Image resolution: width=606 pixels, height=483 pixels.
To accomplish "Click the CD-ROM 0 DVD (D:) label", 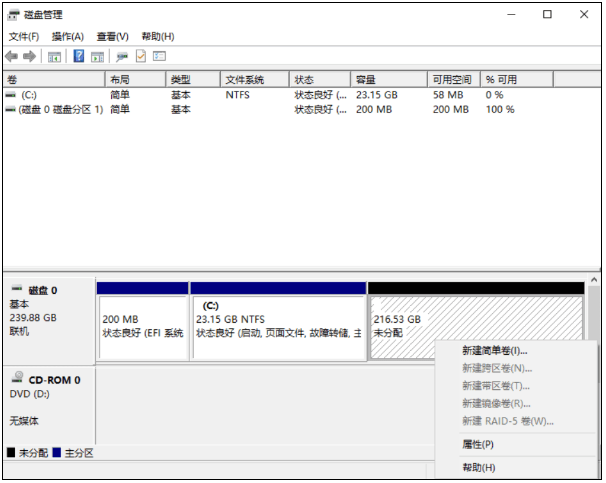I will [x=49, y=405].
